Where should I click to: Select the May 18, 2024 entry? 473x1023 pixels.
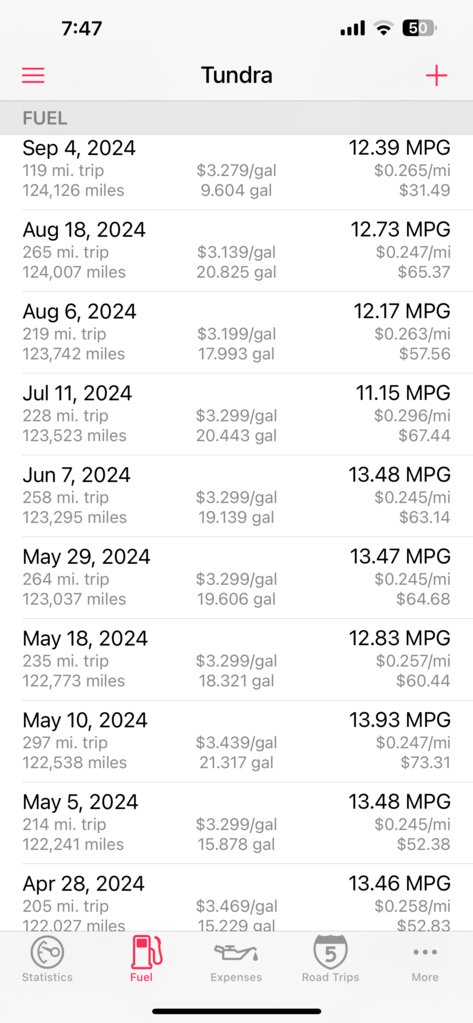236,660
